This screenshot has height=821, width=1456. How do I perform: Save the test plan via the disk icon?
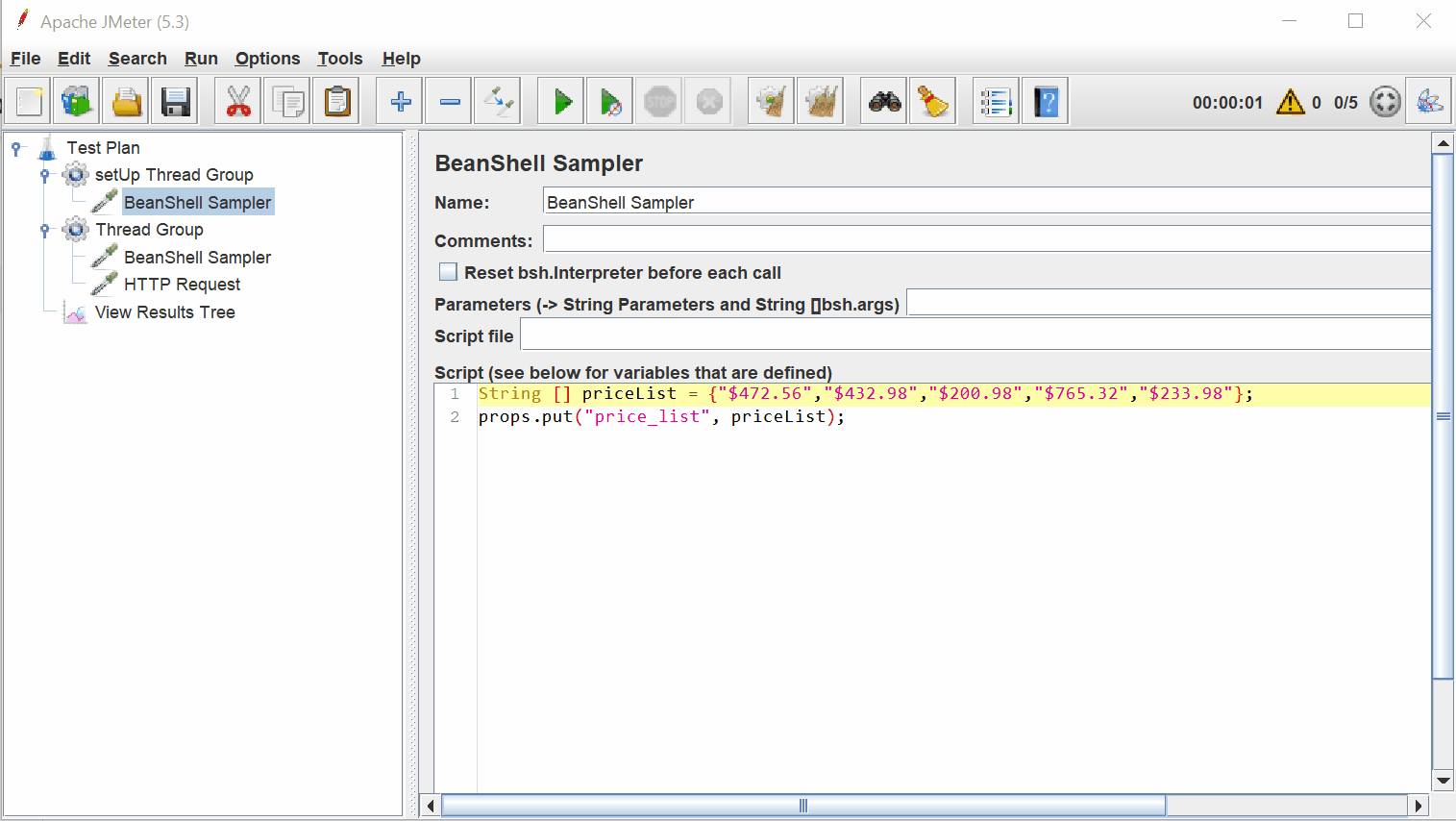(174, 100)
